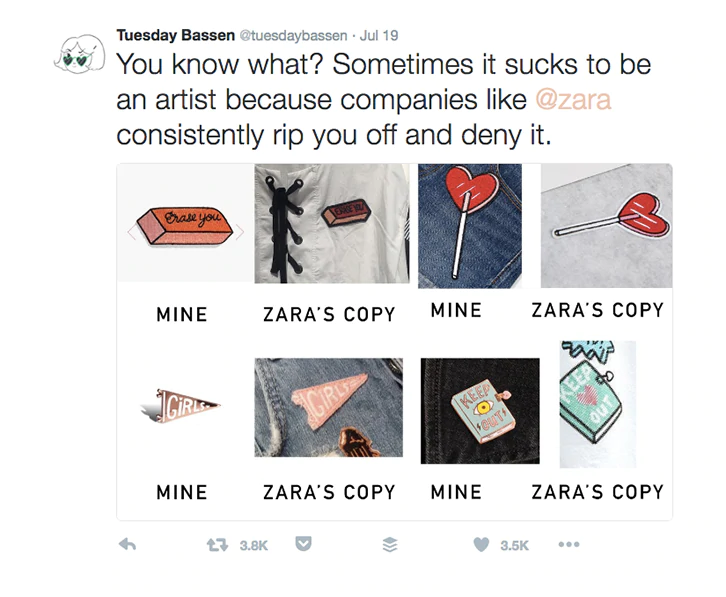Like the tweet with the heart icon
The height and width of the screenshot is (597, 726).
coord(481,545)
